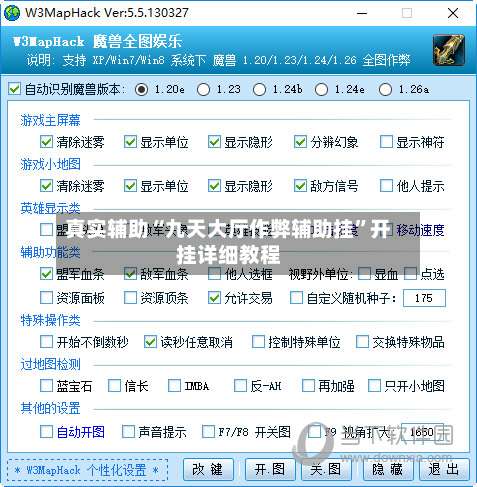Enable F7/F8 开关图 checkbox
Screen dimensions: 477x487
click(208, 432)
